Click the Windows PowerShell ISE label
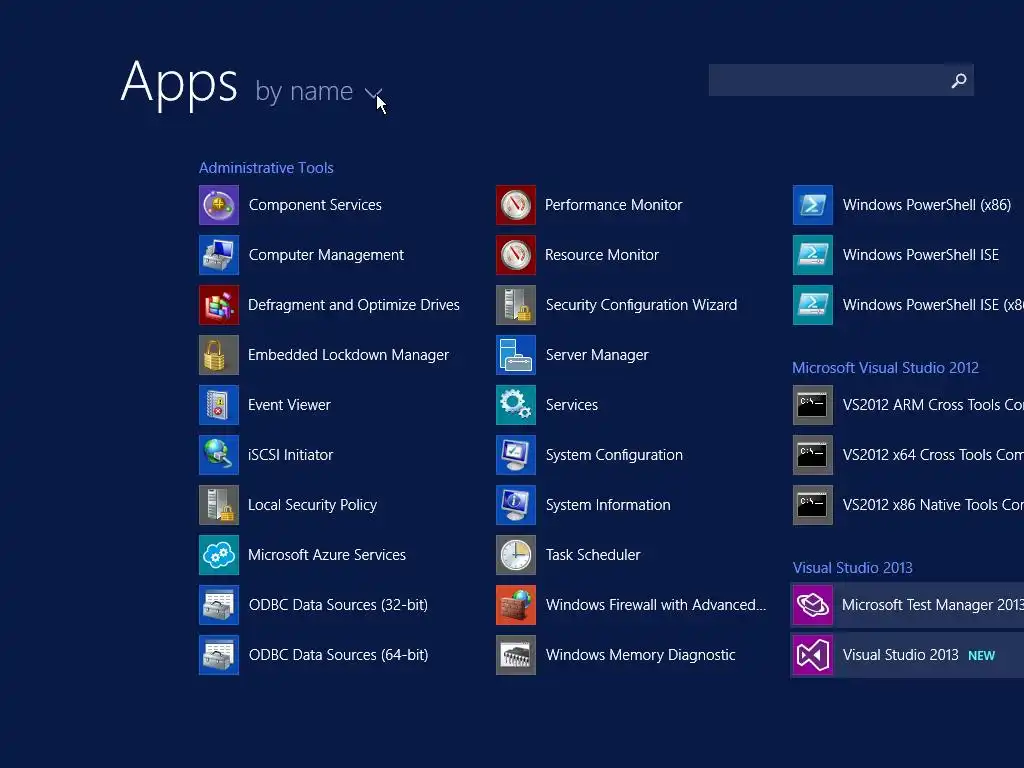The image size is (1024, 768). click(921, 255)
